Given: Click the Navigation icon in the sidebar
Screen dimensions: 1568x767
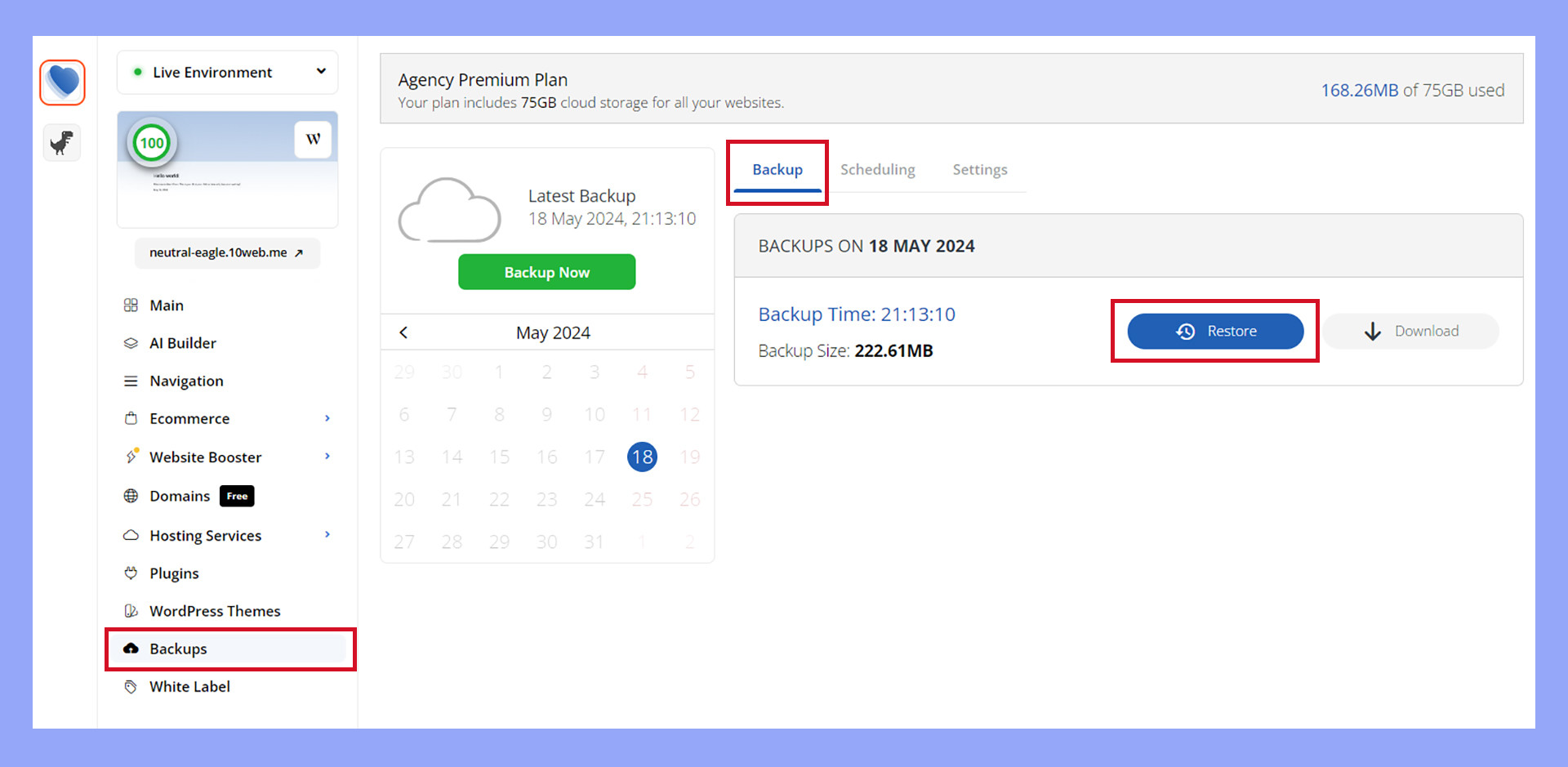Looking at the screenshot, I should (132, 381).
